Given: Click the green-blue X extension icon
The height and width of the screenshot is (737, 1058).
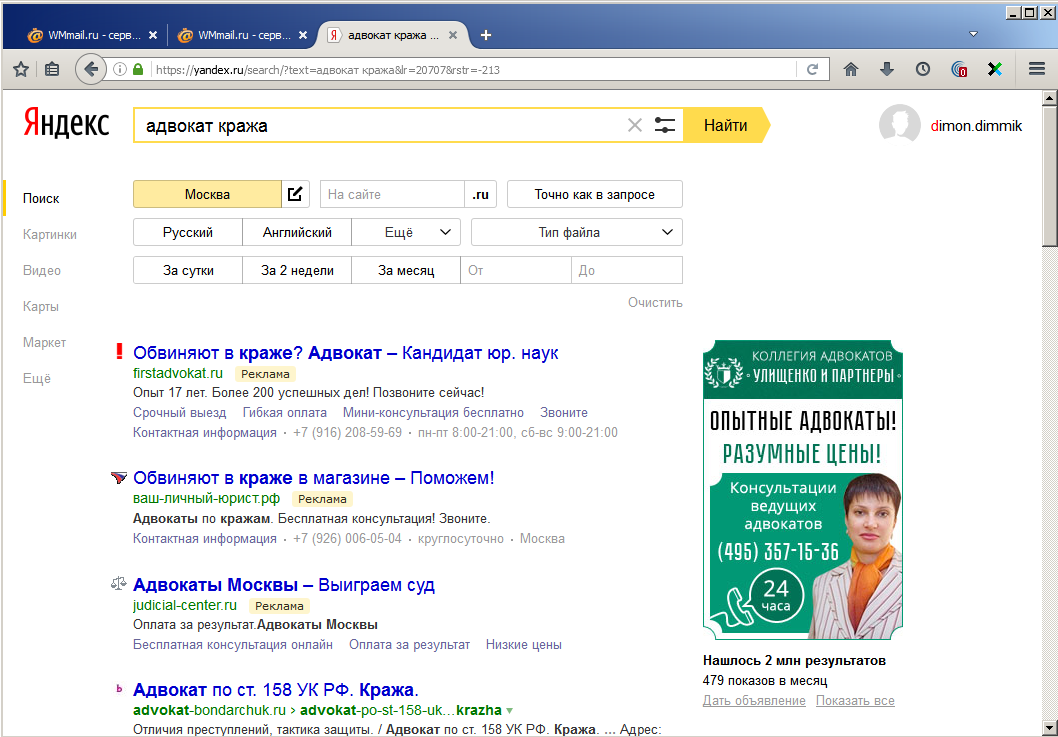Looking at the screenshot, I should [995, 69].
